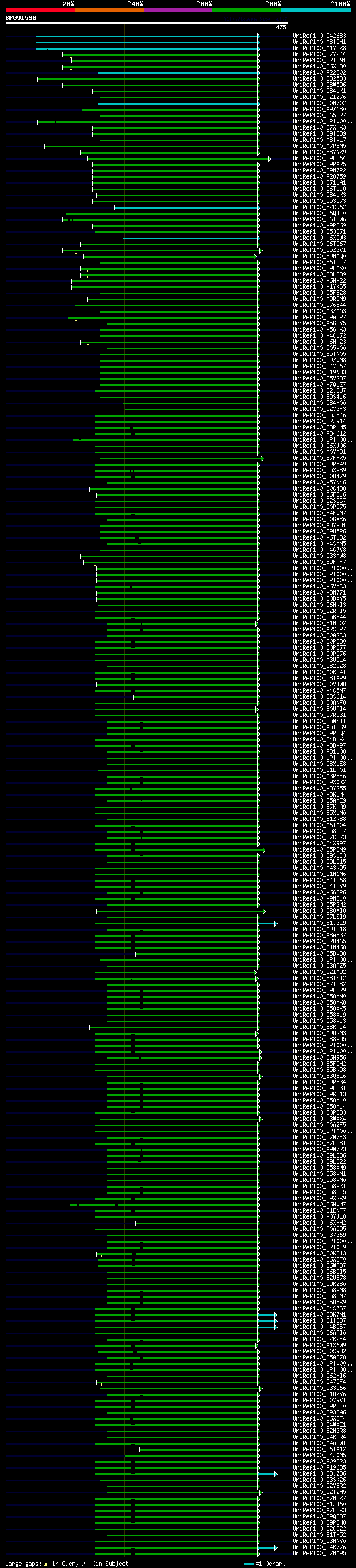
Task: Open hit UniRef100_A9Z180
Action: 319,110
